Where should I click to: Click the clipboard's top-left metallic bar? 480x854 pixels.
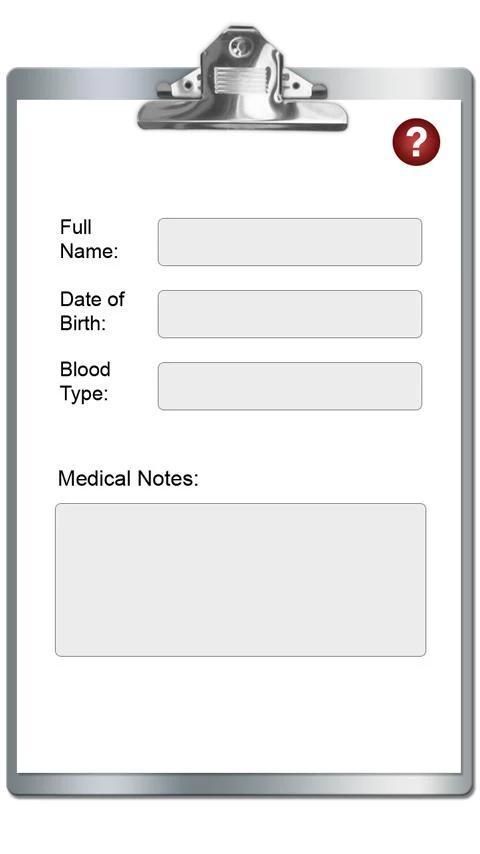(82, 83)
